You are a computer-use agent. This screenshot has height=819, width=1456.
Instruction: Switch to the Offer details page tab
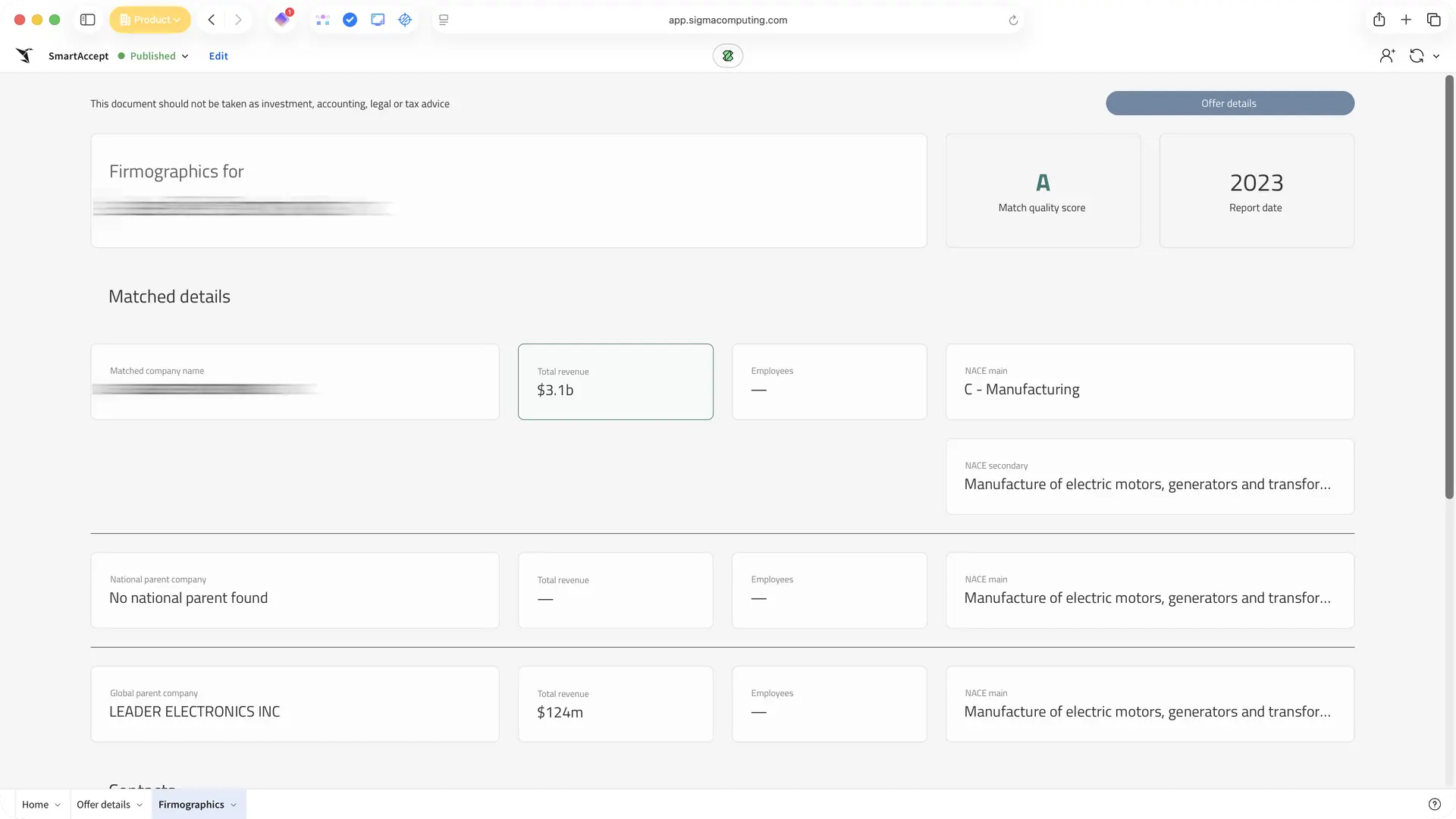[103, 805]
